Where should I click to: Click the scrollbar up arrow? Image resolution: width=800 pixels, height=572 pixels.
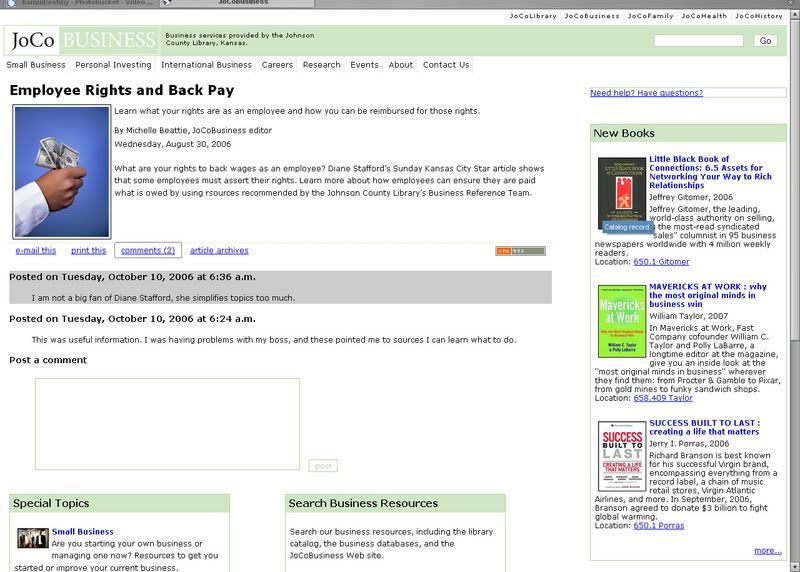795,15
